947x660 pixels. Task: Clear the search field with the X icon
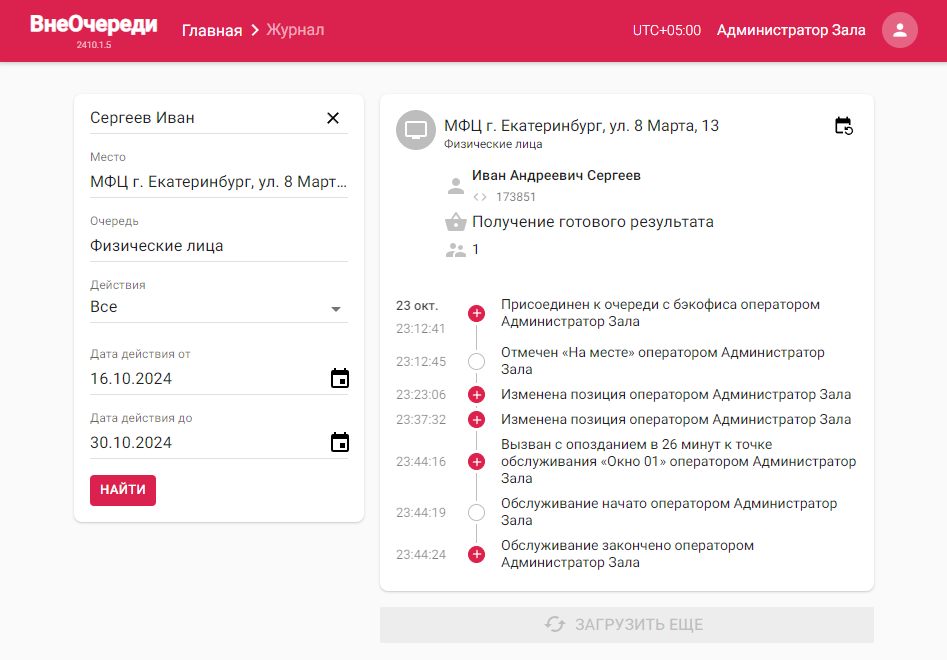click(333, 118)
